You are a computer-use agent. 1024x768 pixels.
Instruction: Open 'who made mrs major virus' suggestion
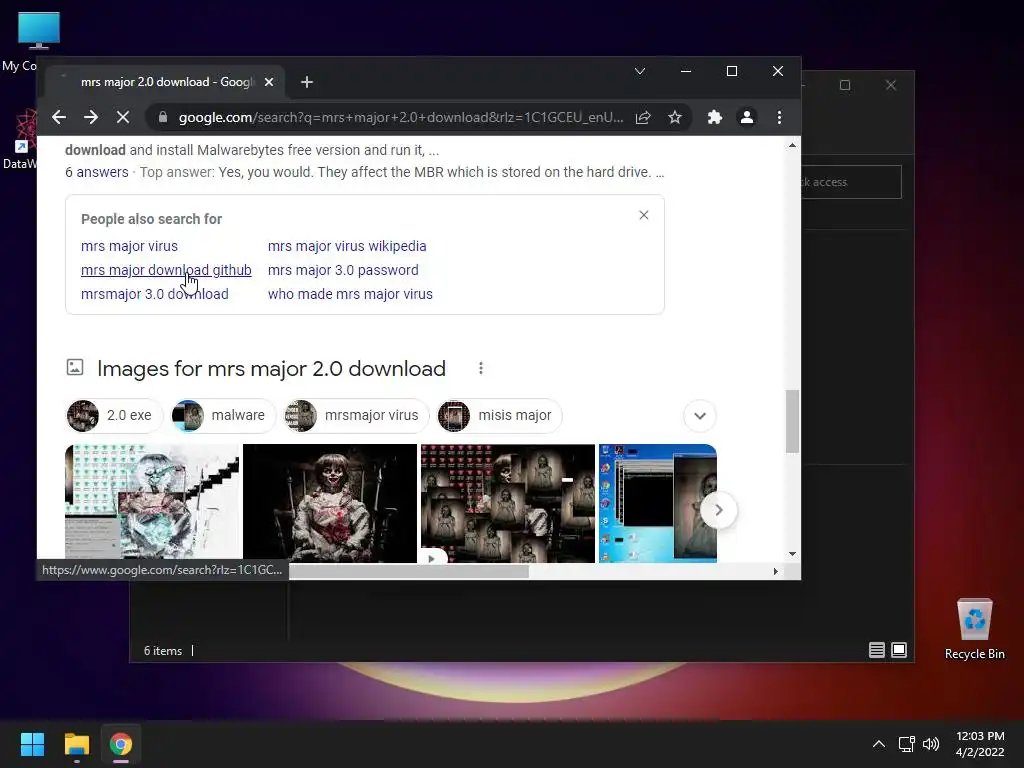(x=350, y=295)
